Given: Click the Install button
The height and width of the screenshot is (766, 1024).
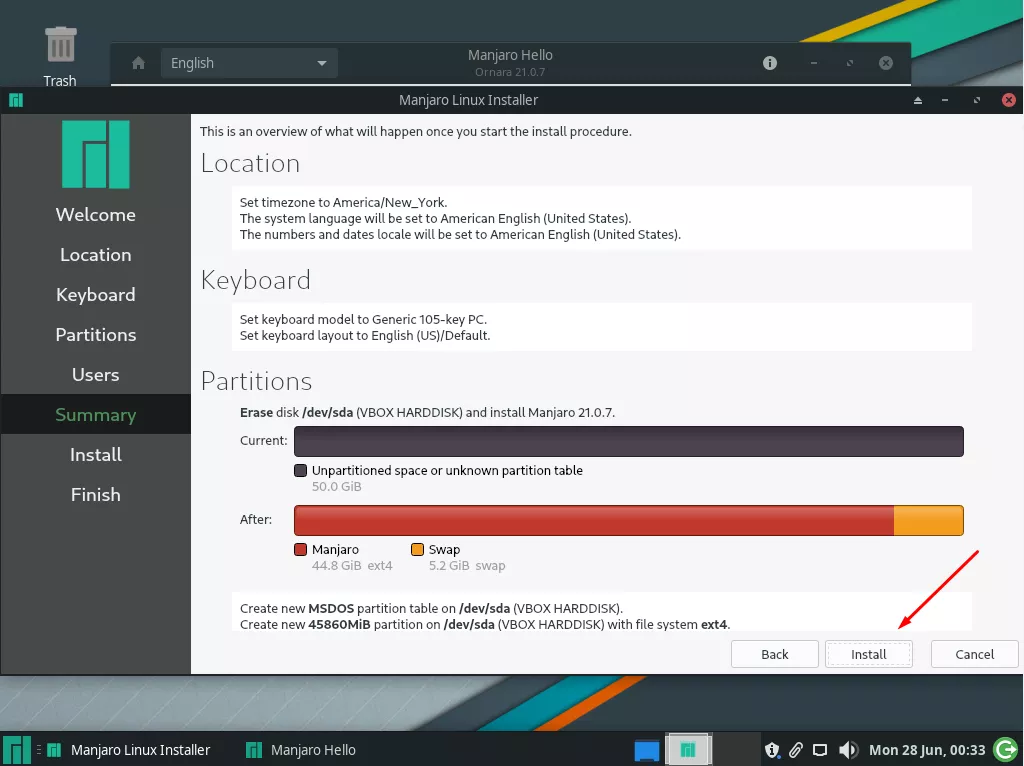Looking at the screenshot, I should click(x=869, y=654).
